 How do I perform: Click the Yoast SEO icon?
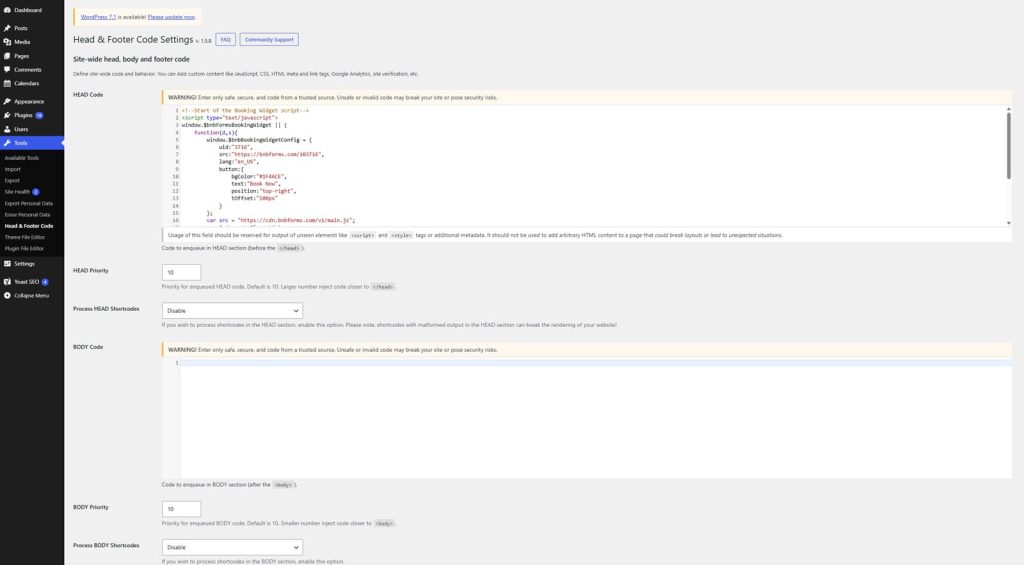(7, 282)
